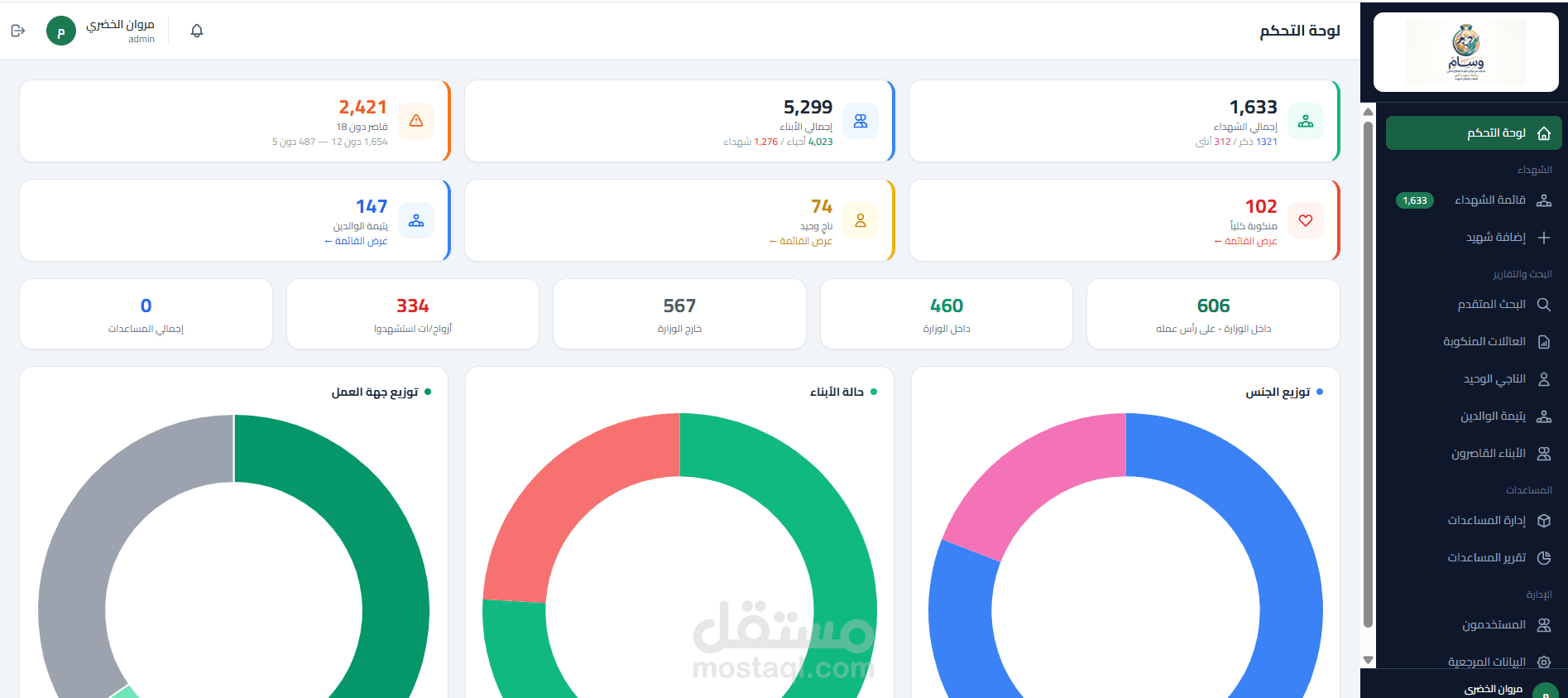Click the sidebar scrollbar down arrow

point(1369,660)
